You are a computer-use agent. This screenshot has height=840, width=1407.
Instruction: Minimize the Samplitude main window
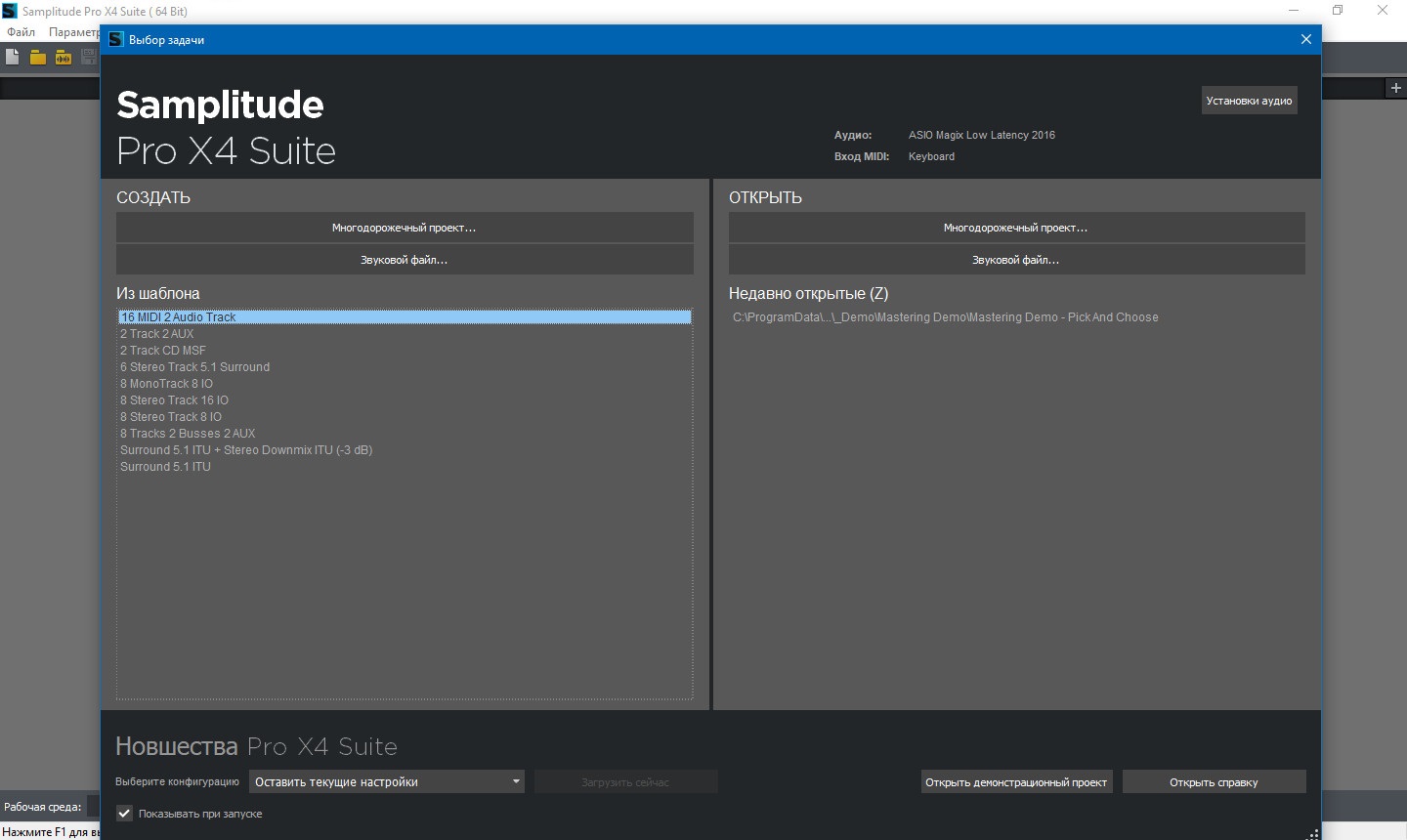[x=1294, y=11]
